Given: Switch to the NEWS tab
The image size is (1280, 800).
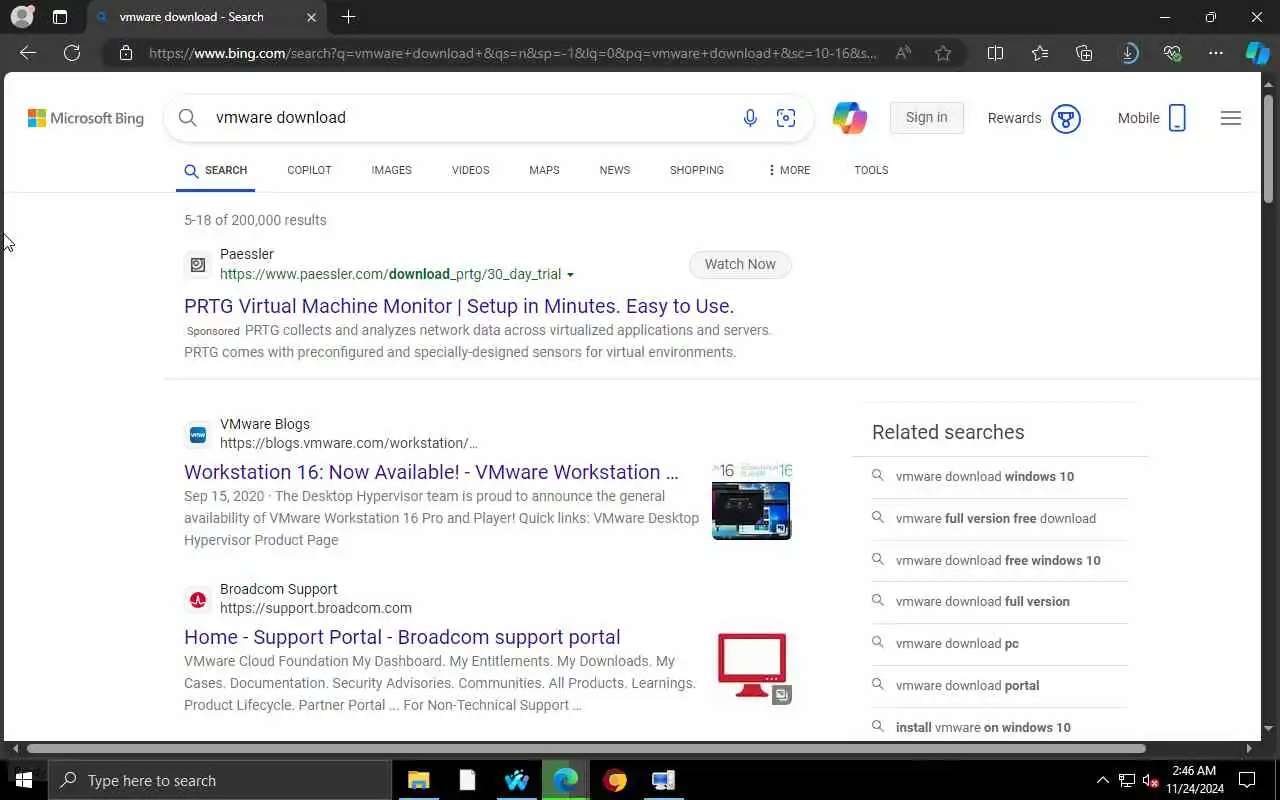Looking at the screenshot, I should pyautogui.click(x=615, y=170).
